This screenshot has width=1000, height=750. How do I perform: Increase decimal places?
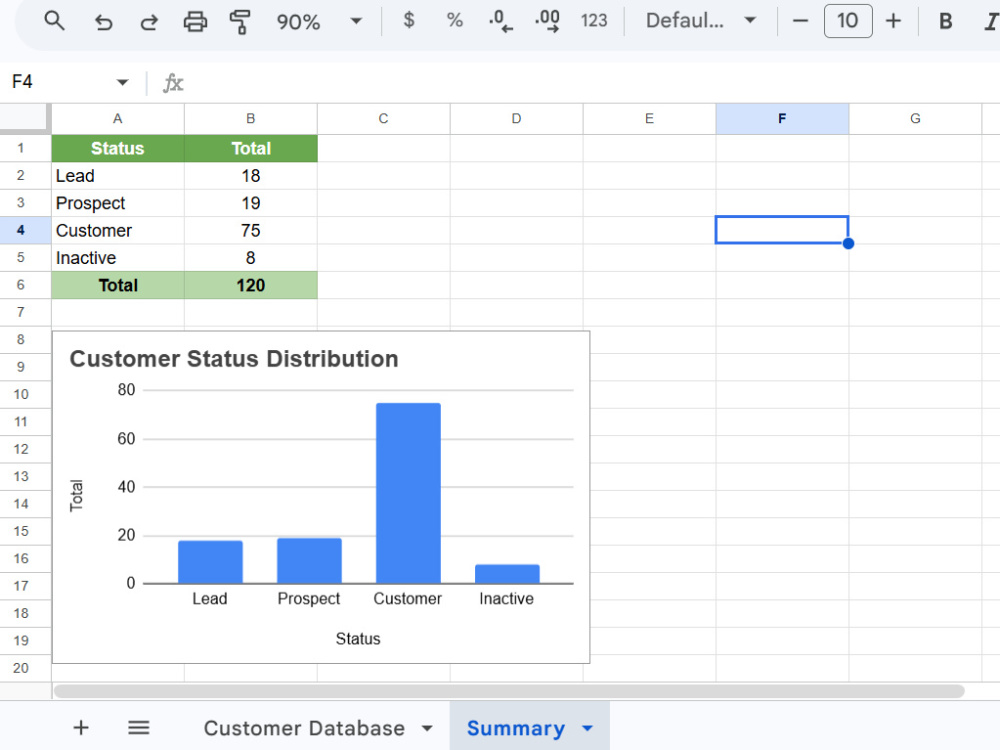(548, 21)
